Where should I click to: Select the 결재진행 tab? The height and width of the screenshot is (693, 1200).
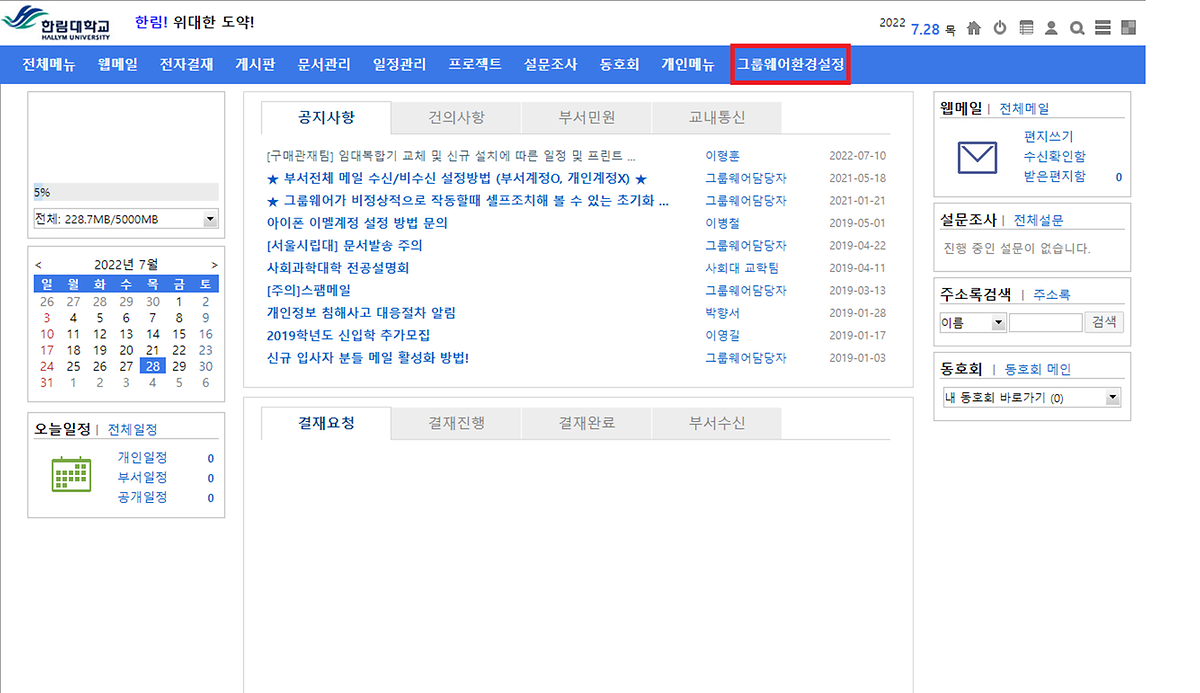click(456, 423)
